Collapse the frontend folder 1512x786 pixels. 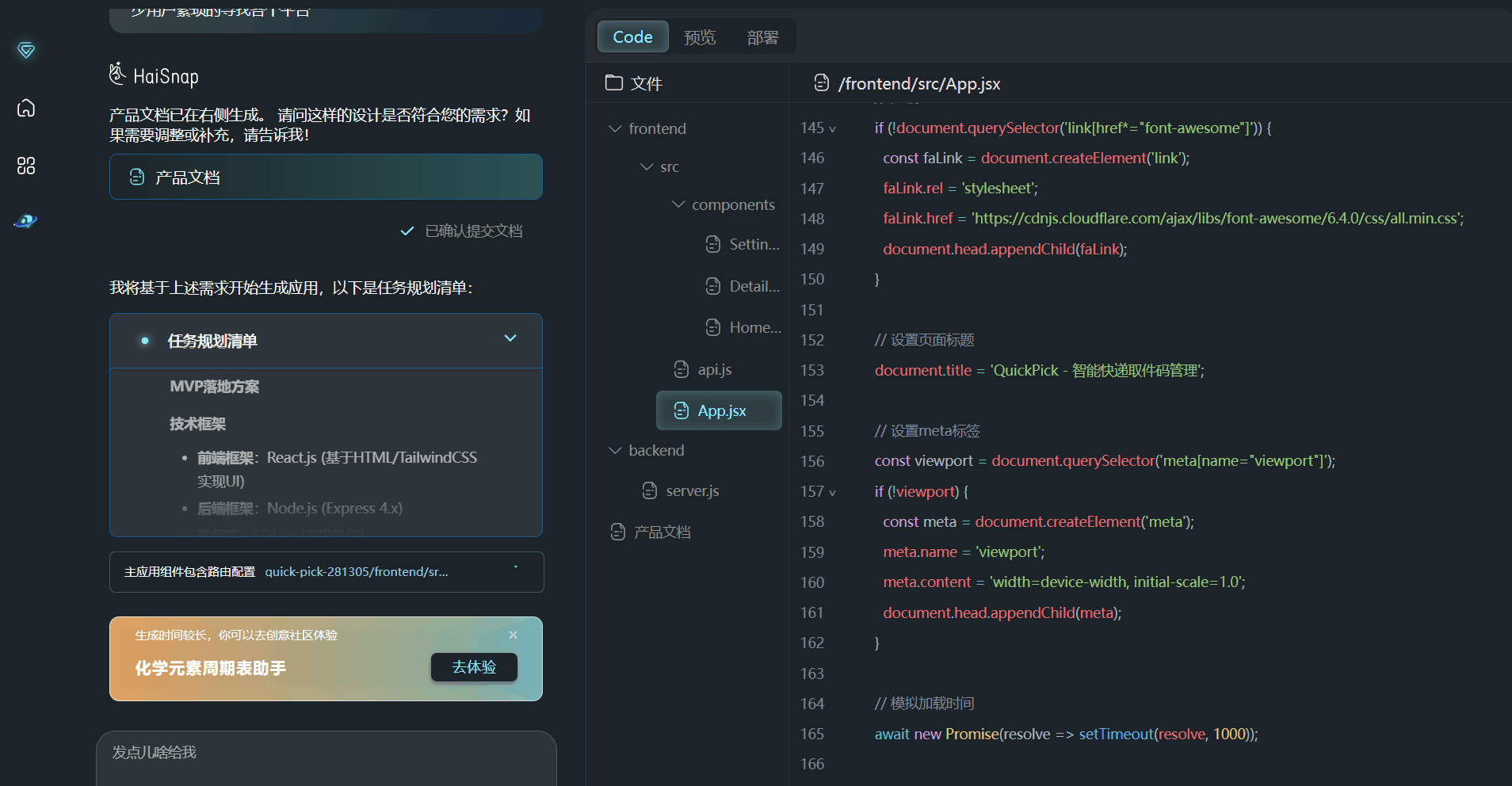tap(615, 128)
